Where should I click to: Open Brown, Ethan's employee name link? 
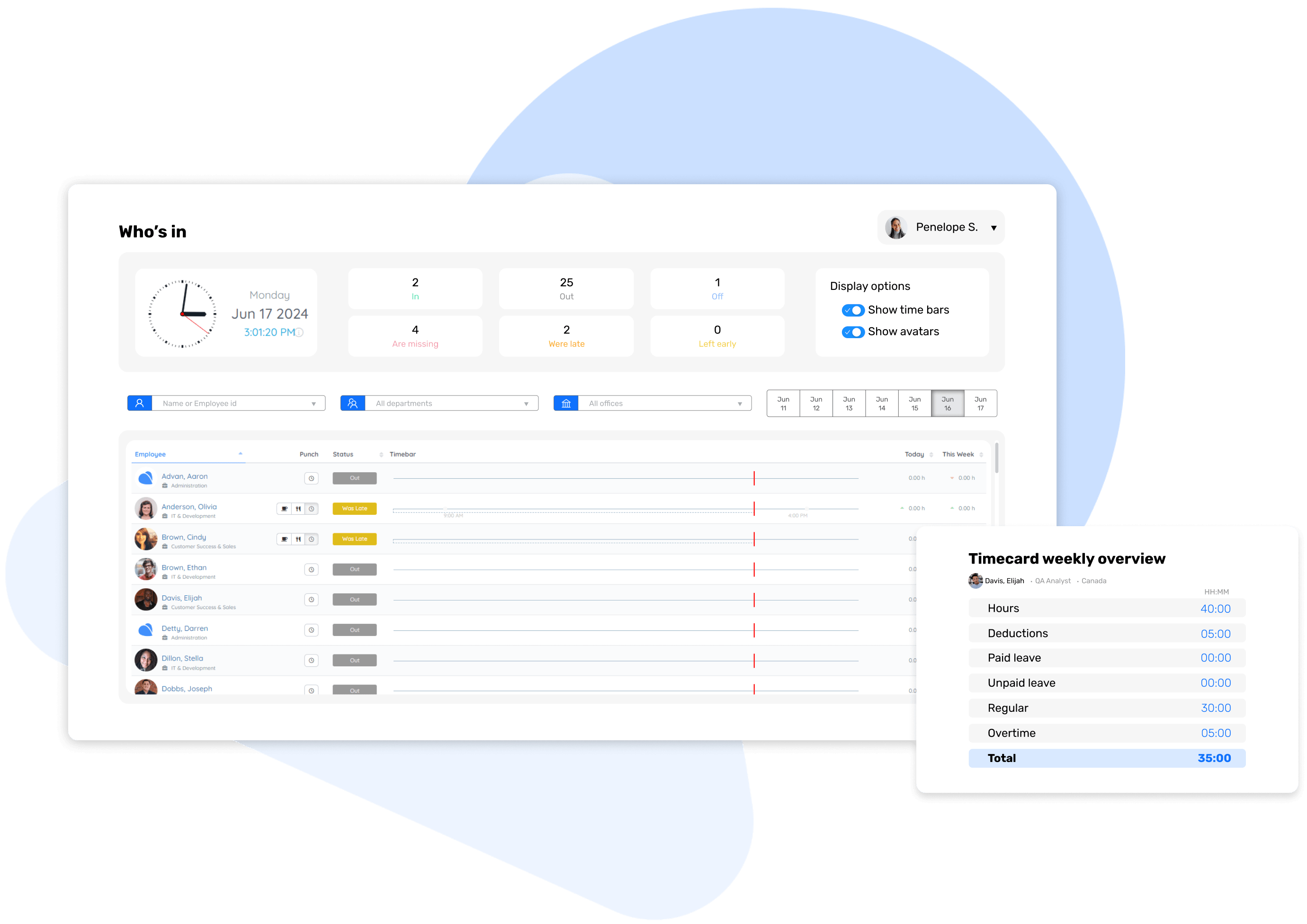click(x=184, y=567)
